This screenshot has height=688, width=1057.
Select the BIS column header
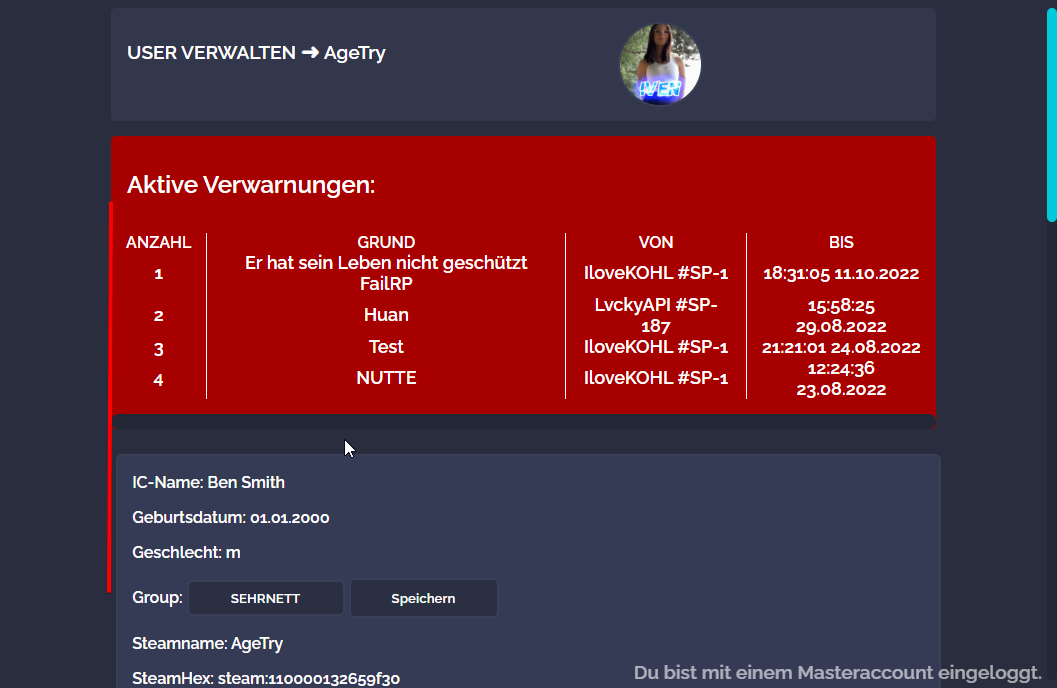pyautogui.click(x=841, y=242)
